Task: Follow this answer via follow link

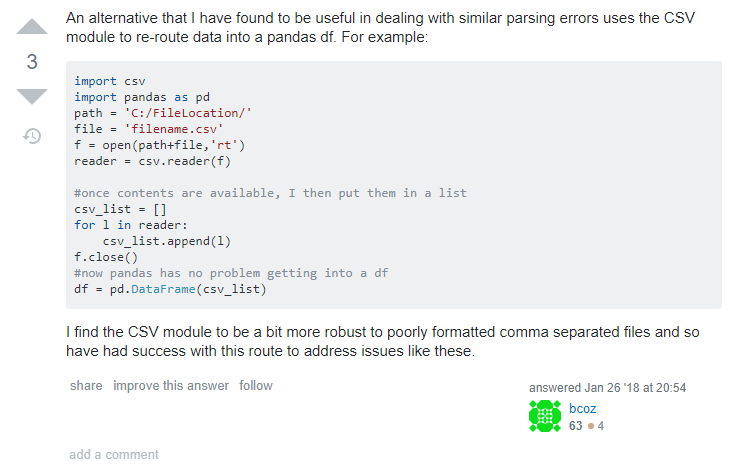Action: [x=256, y=386]
